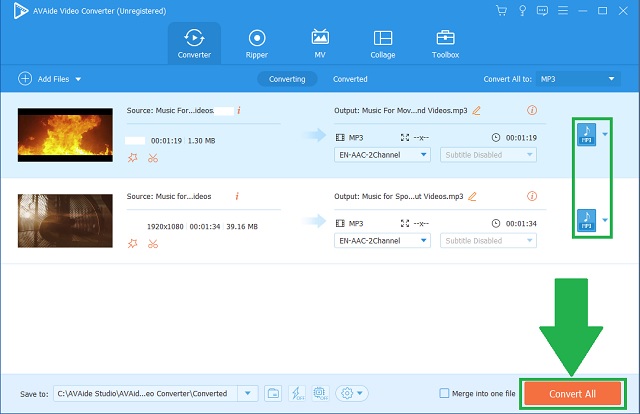Click second file's 00:01:34 output duration
Image resolution: width=640 pixels, height=414 pixels.
(521, 223)
